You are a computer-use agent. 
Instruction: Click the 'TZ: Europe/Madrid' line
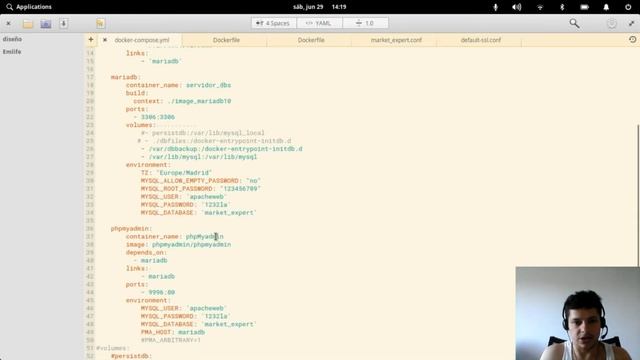176,173
